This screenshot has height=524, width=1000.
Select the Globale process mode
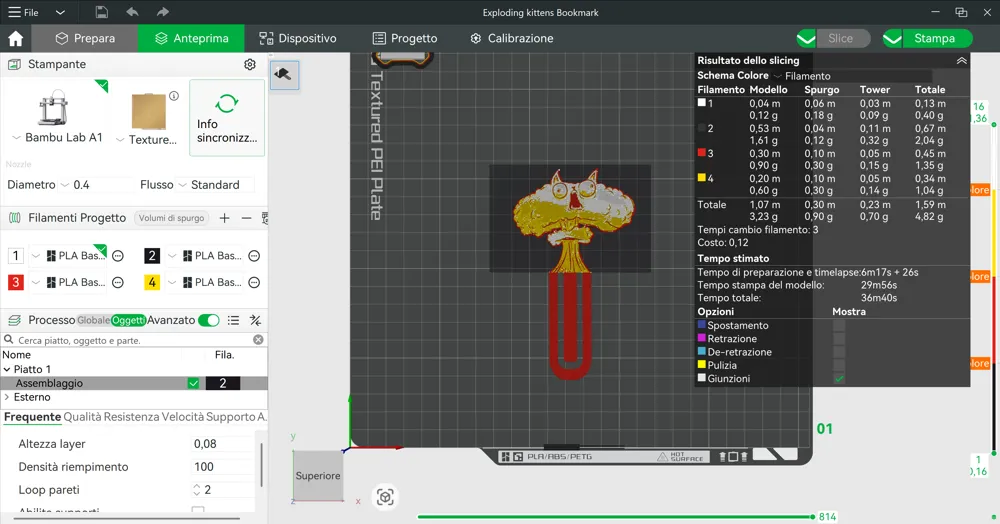pos(93,320)
